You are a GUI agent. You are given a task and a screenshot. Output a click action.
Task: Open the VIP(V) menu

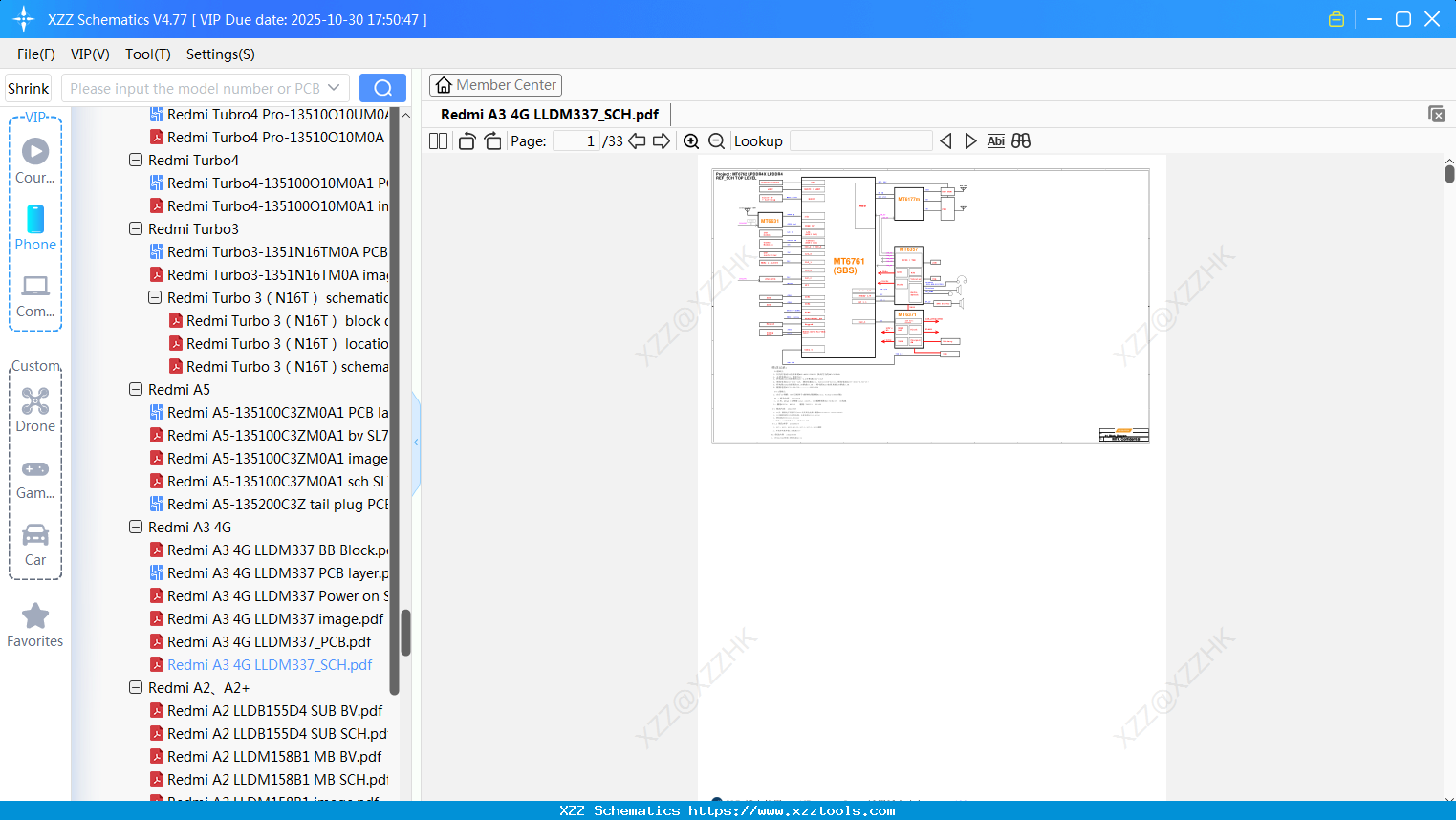tap(90, 54)
